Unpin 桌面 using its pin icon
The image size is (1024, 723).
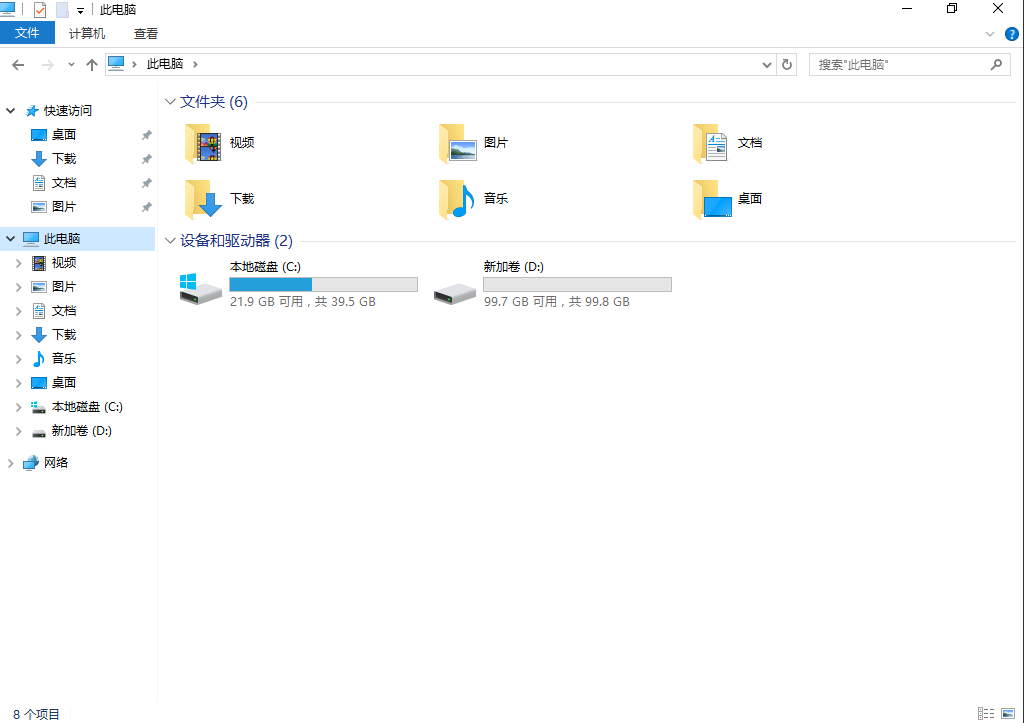(146, 135)
